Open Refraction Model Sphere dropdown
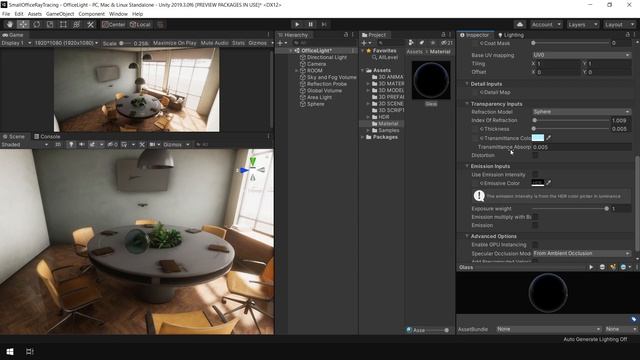 [581, 111]
